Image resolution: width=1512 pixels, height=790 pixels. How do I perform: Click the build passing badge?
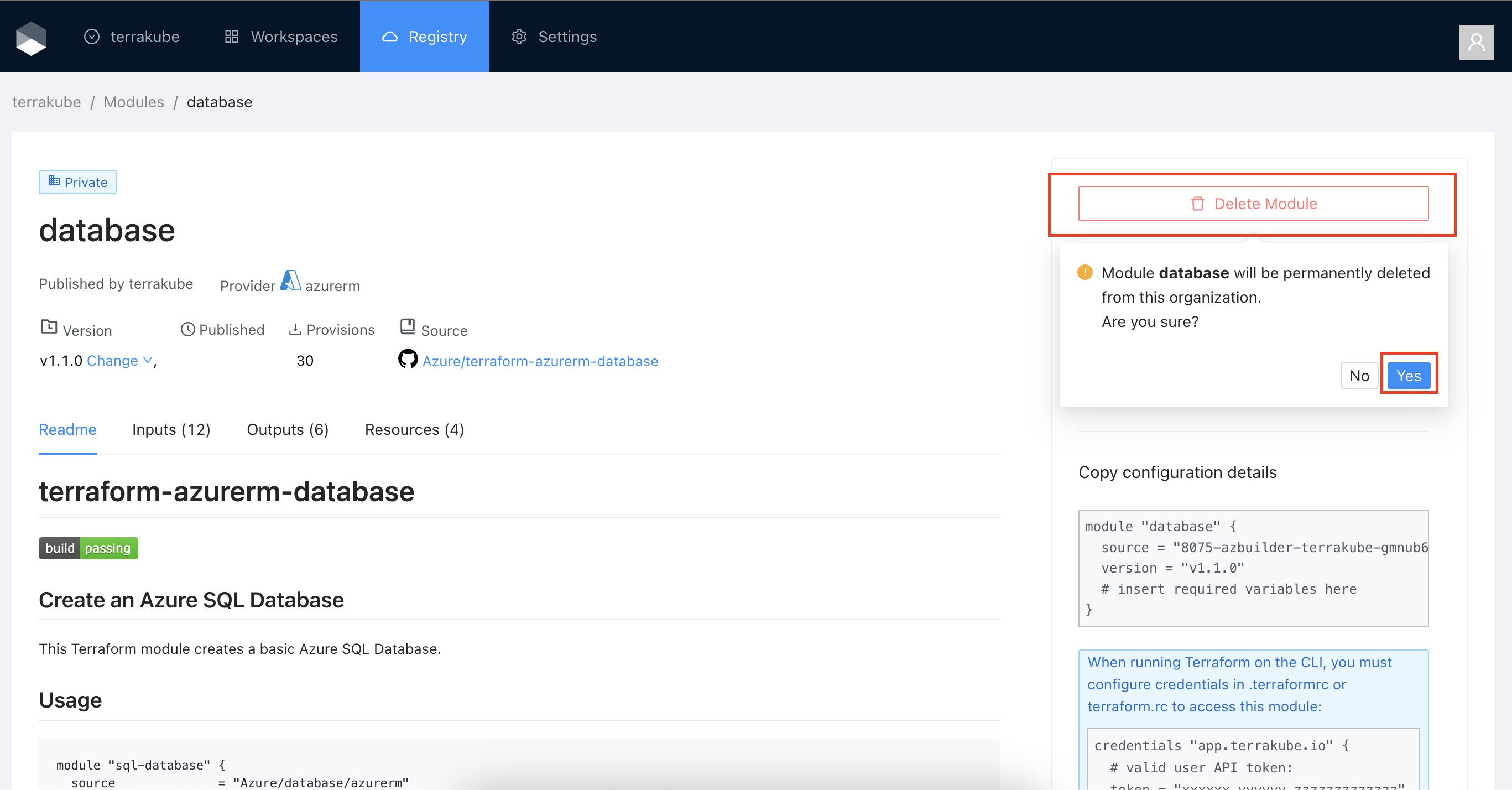88,548
